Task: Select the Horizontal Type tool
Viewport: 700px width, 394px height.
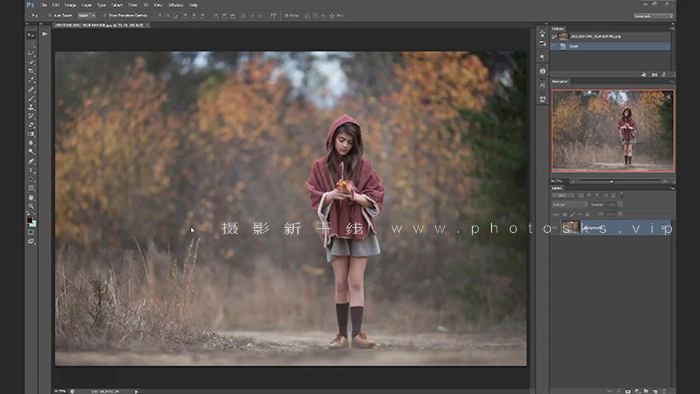Action: tap(31, 170)
